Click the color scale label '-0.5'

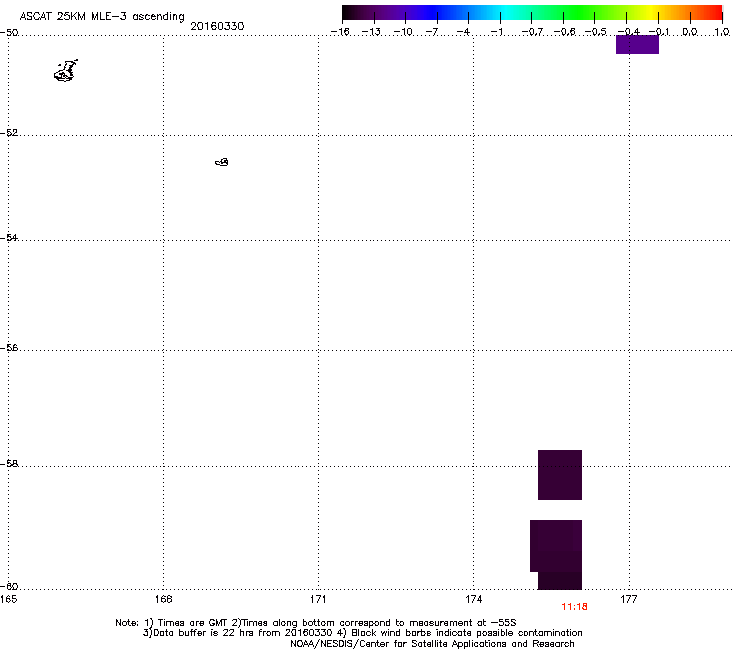[x=596, y=32]
